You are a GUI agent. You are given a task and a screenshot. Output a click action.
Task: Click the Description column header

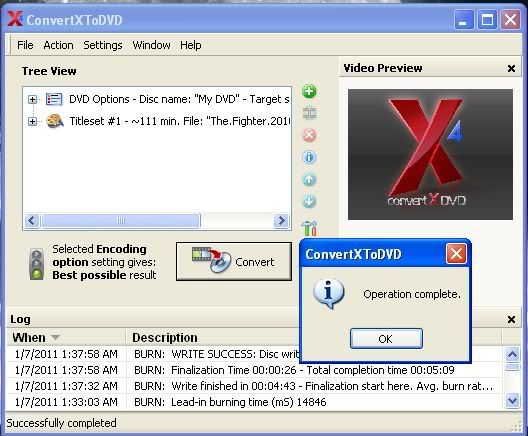(x=165, y=338)
